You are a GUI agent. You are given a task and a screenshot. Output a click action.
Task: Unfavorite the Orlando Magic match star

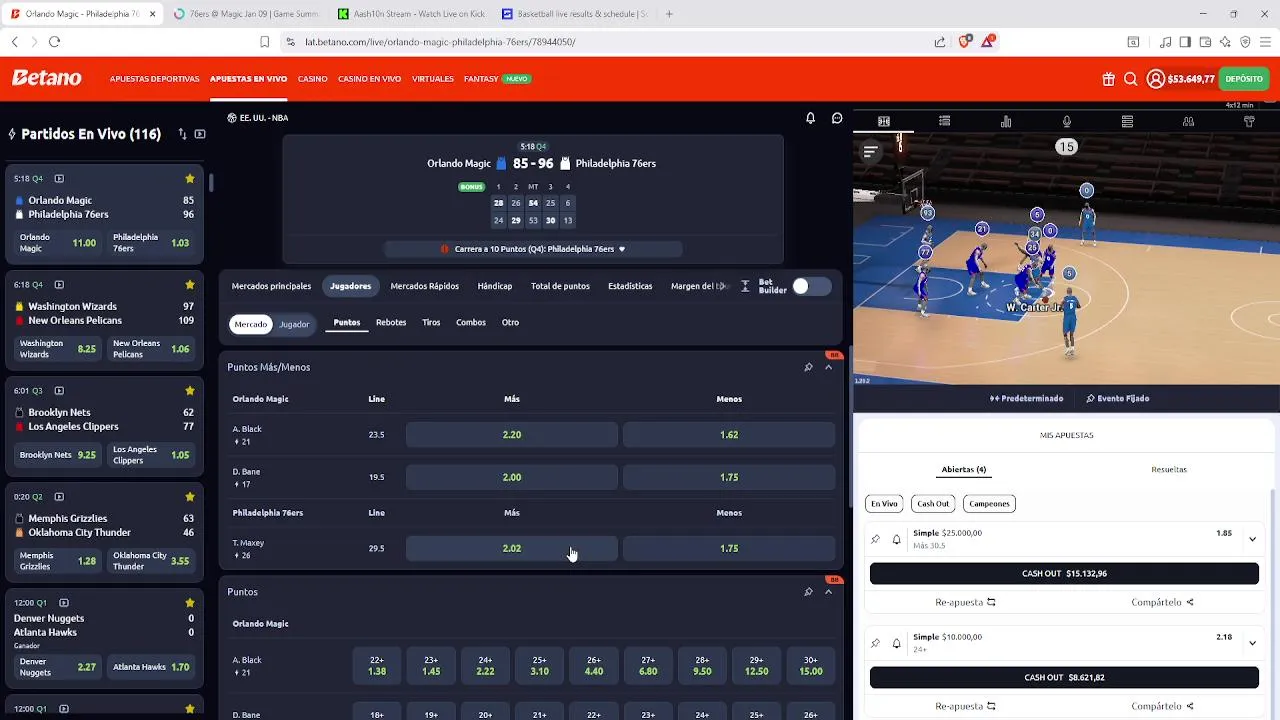[x=190, y=179]
